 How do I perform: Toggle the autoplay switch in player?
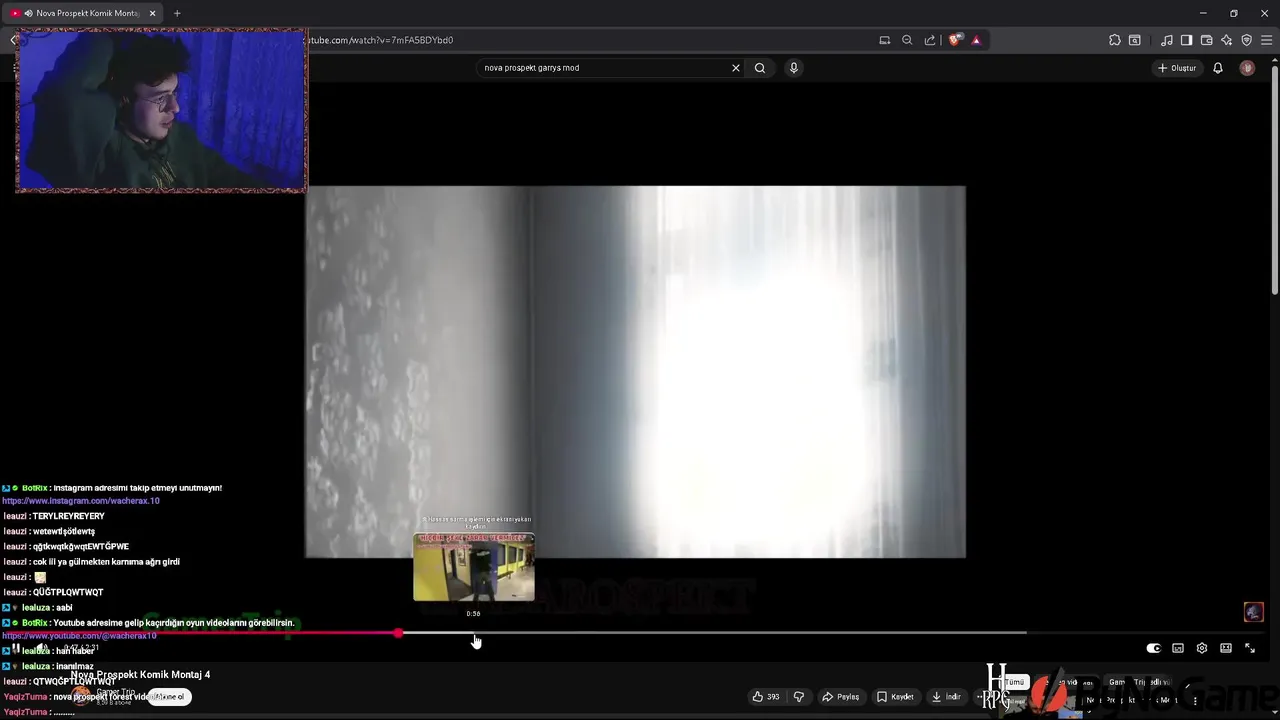point(1153,648)
